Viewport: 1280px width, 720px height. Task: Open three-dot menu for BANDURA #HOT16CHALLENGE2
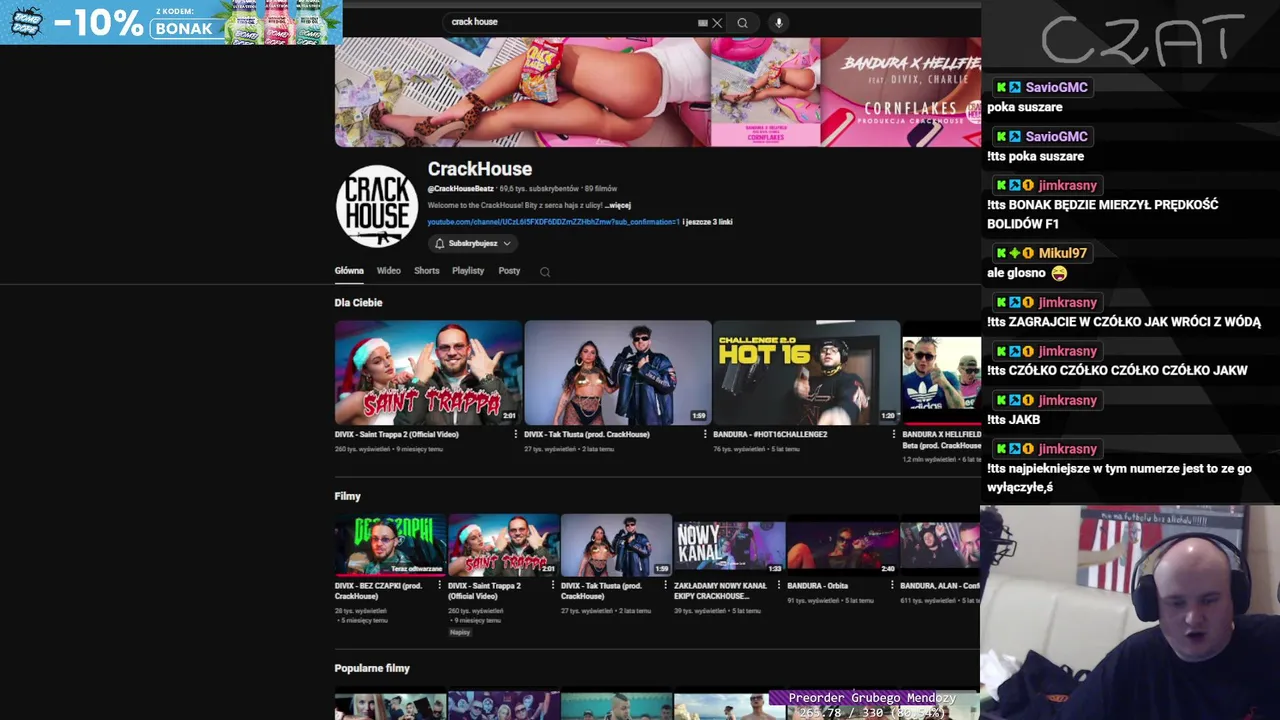894,435
